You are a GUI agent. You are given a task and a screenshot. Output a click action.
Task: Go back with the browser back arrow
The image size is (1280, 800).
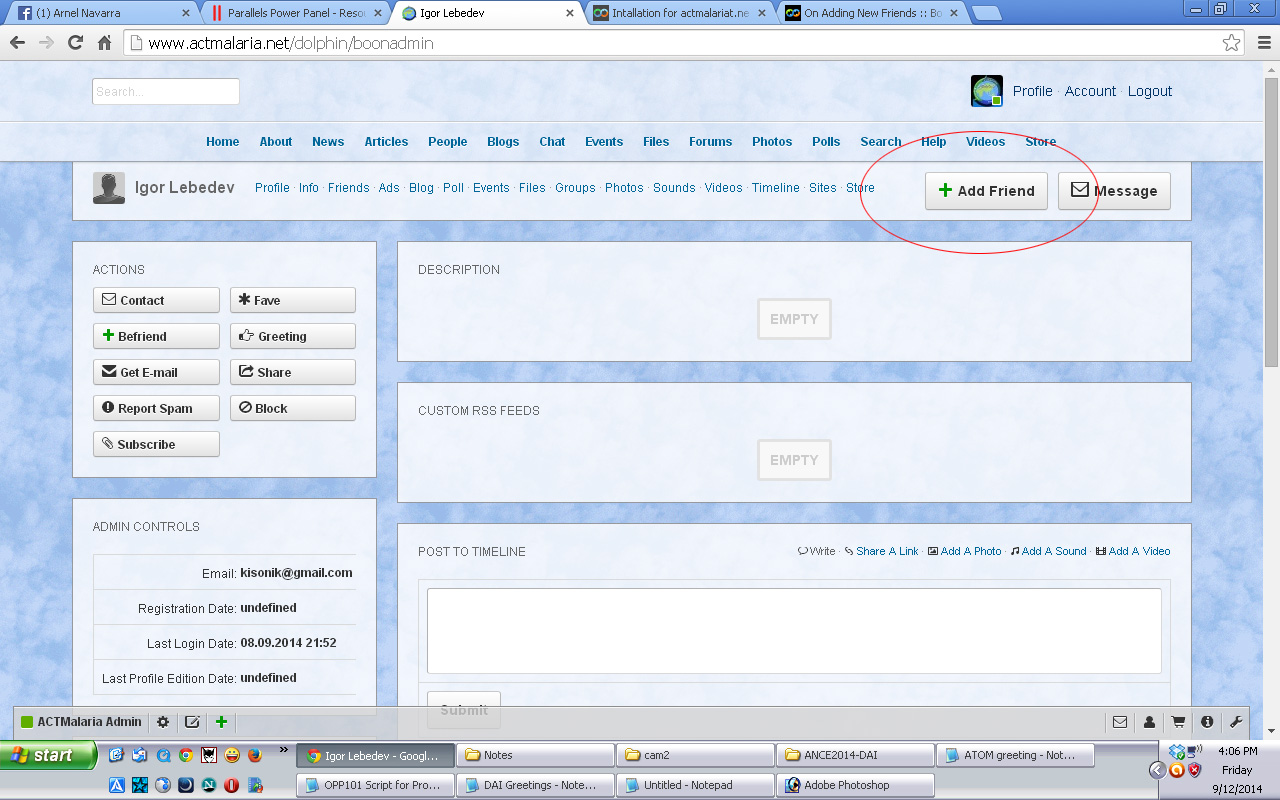click(x=18, y=43)
